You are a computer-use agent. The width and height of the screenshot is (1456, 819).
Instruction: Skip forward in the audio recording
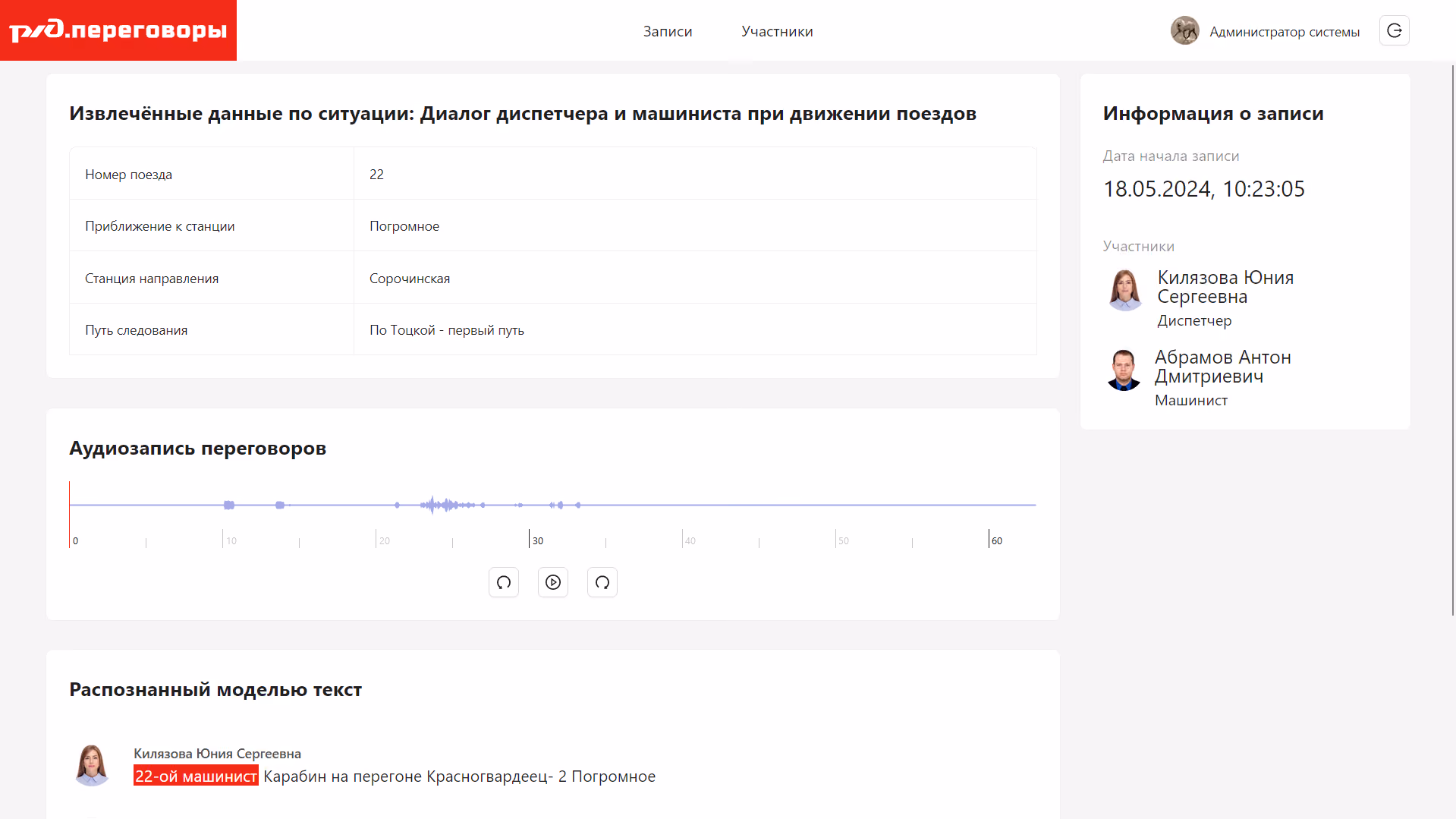[602, 582]
